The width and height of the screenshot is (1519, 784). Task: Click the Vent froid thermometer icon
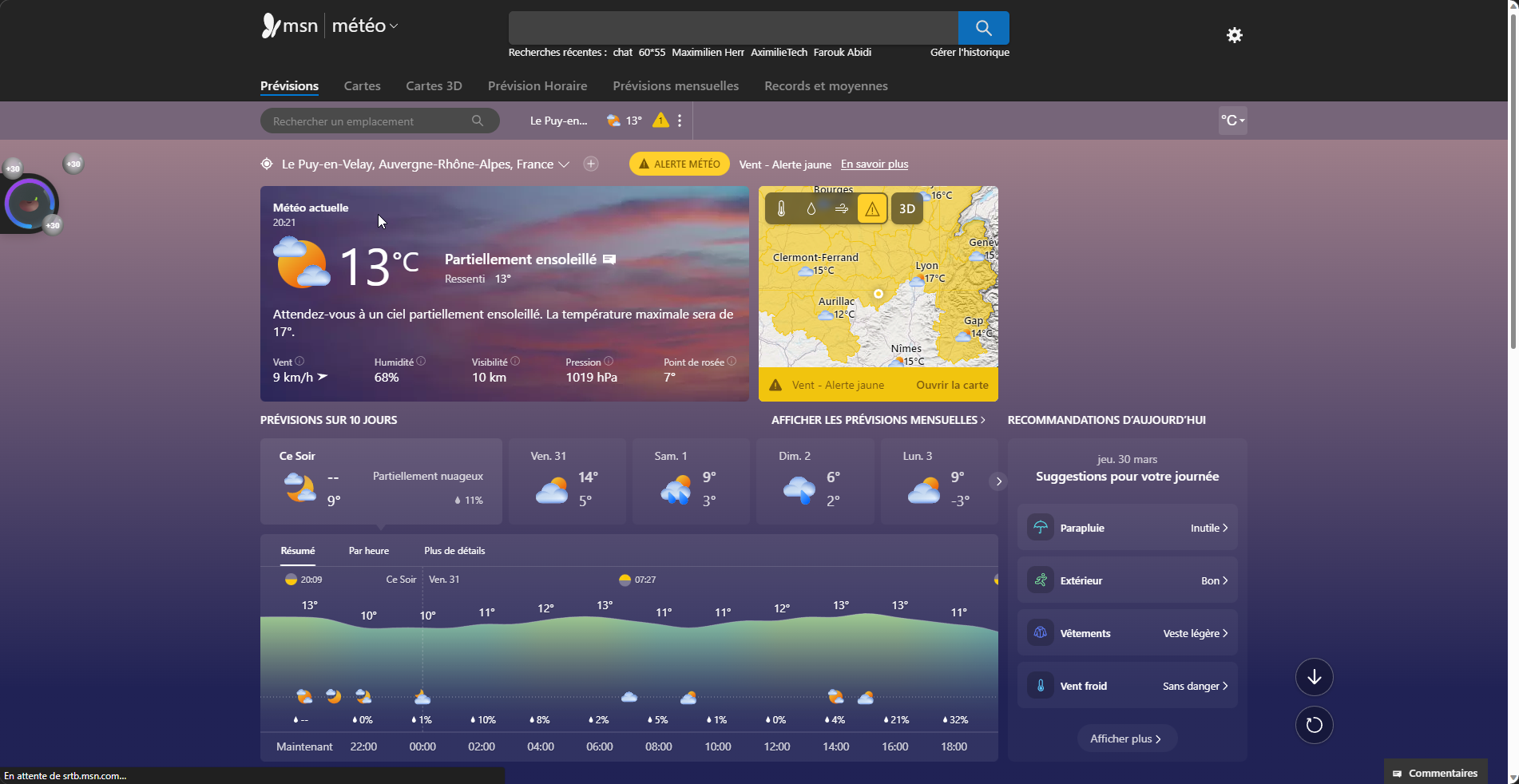click(x=1041, y=685)
